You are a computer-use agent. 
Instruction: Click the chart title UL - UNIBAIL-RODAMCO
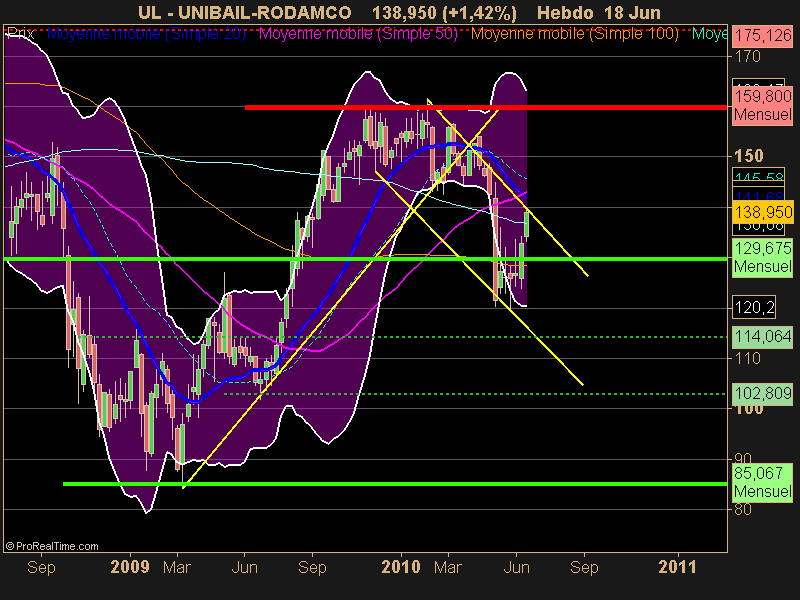pos(244,12)
